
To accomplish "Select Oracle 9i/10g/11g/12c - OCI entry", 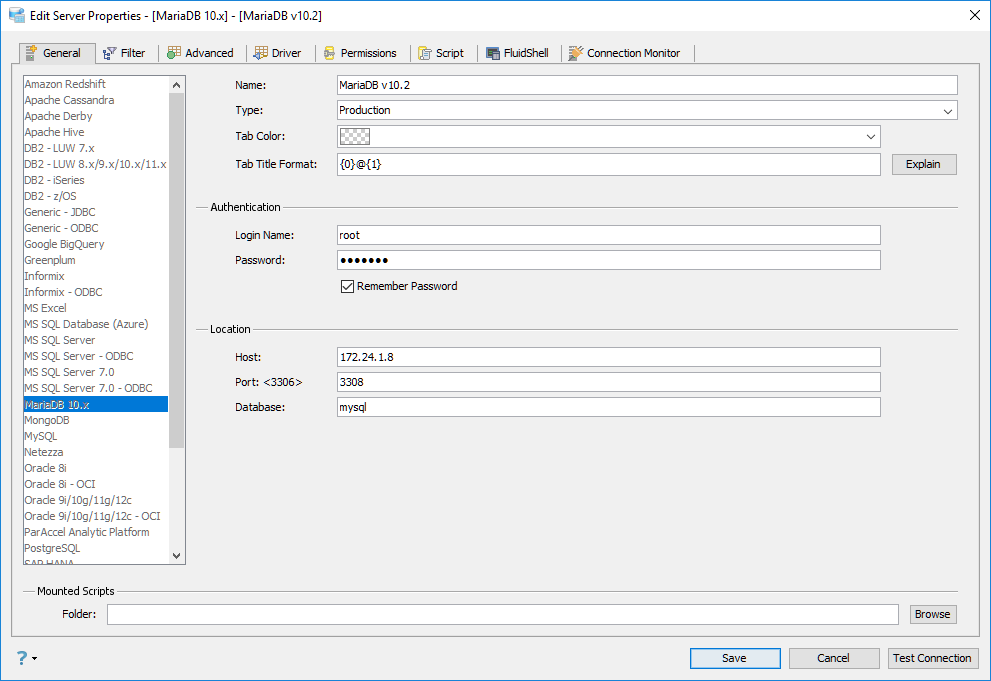I will coord(96,516).
